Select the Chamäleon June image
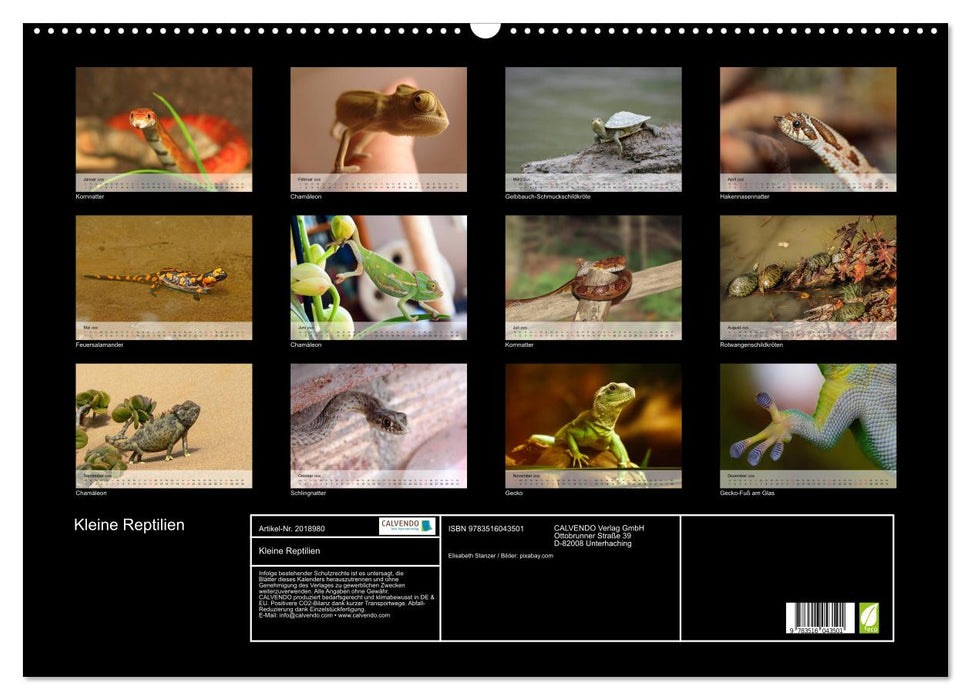971x700 pixels. pos(378,275)
